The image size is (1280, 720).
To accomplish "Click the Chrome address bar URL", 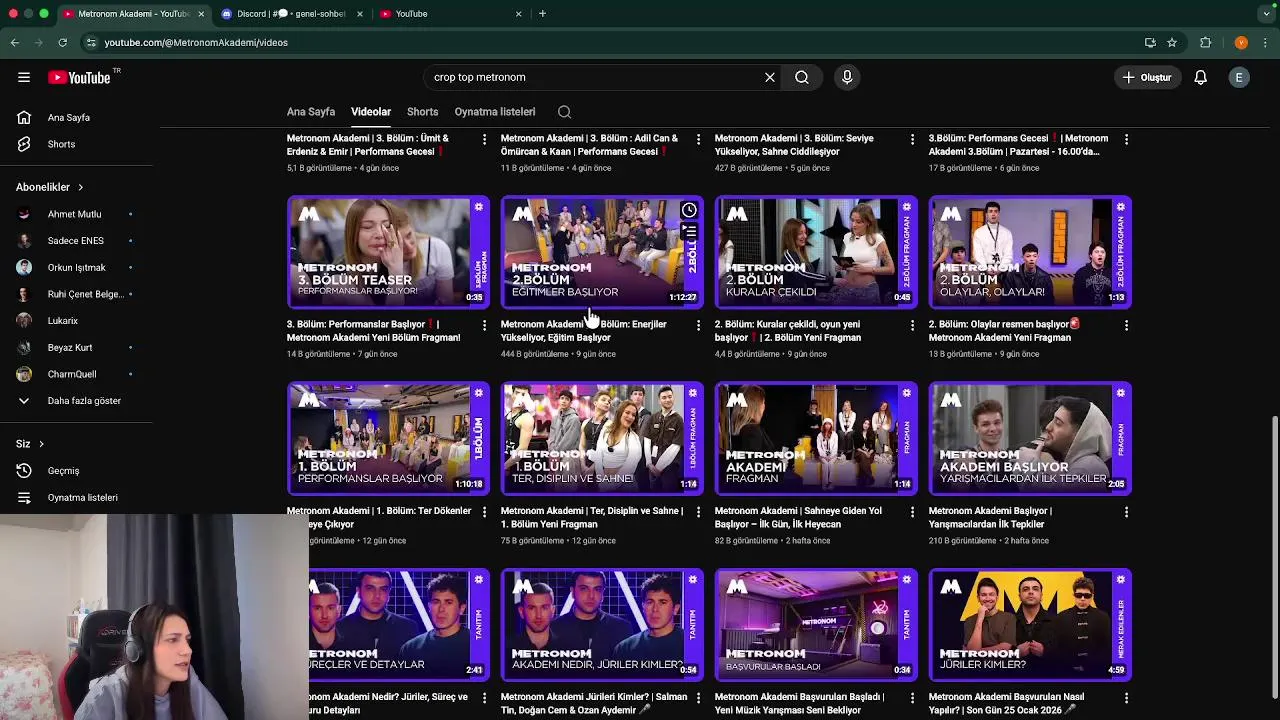I will click(x=196, y=42).
